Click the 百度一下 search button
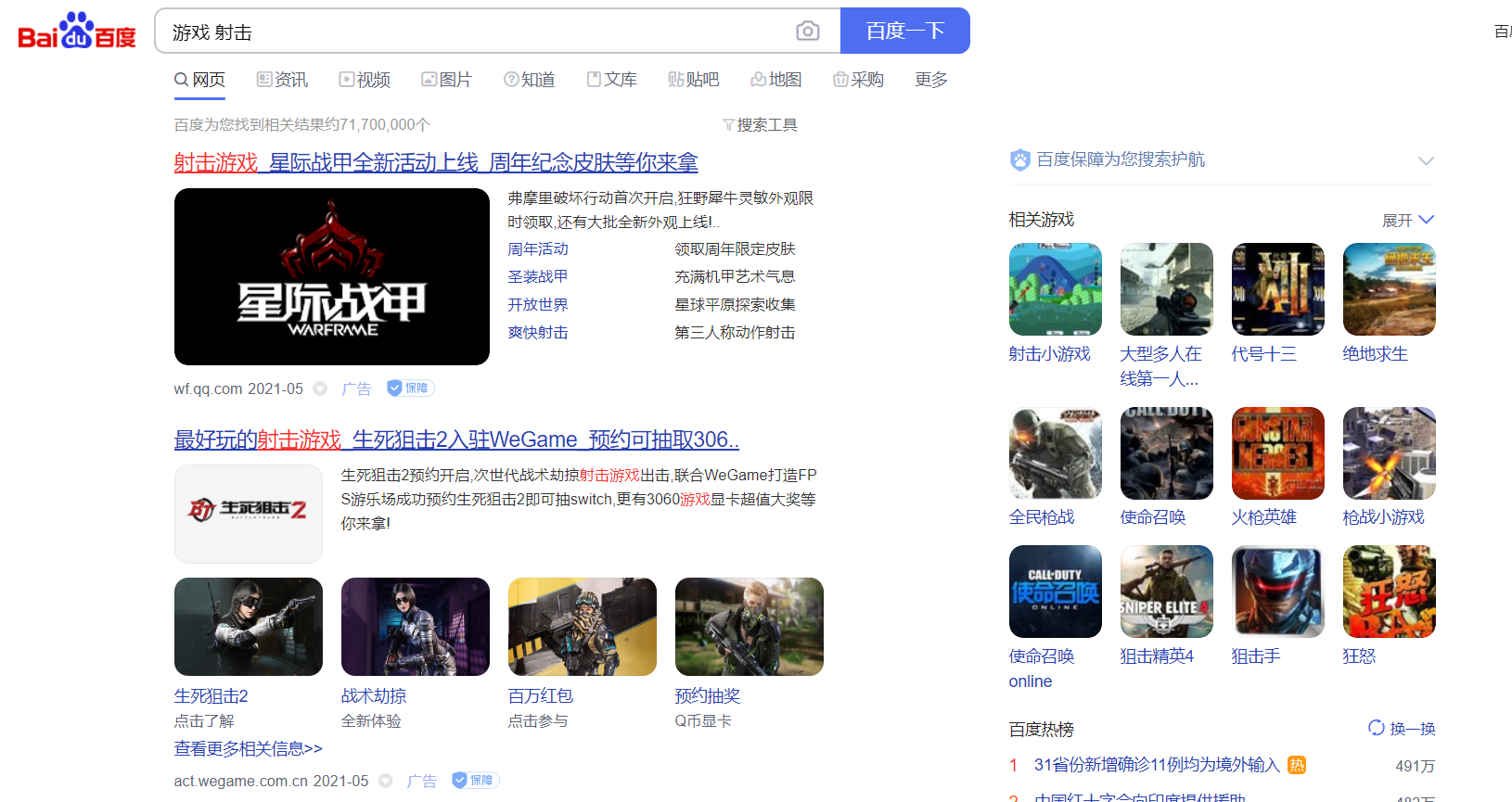 905,31
